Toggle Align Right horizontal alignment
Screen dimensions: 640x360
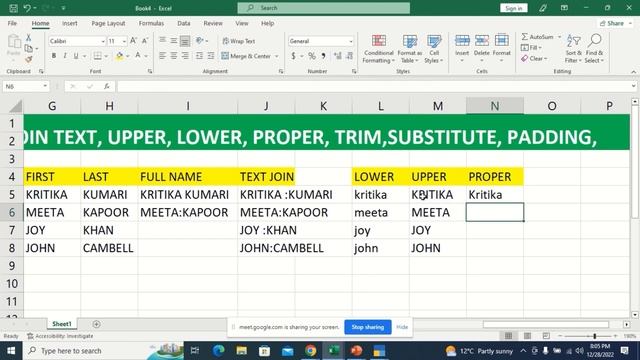185,56
